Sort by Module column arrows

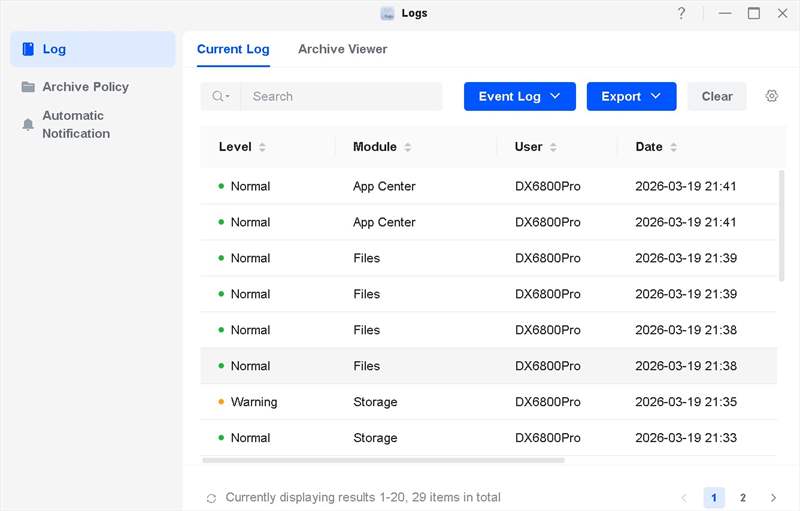(407, 147)
